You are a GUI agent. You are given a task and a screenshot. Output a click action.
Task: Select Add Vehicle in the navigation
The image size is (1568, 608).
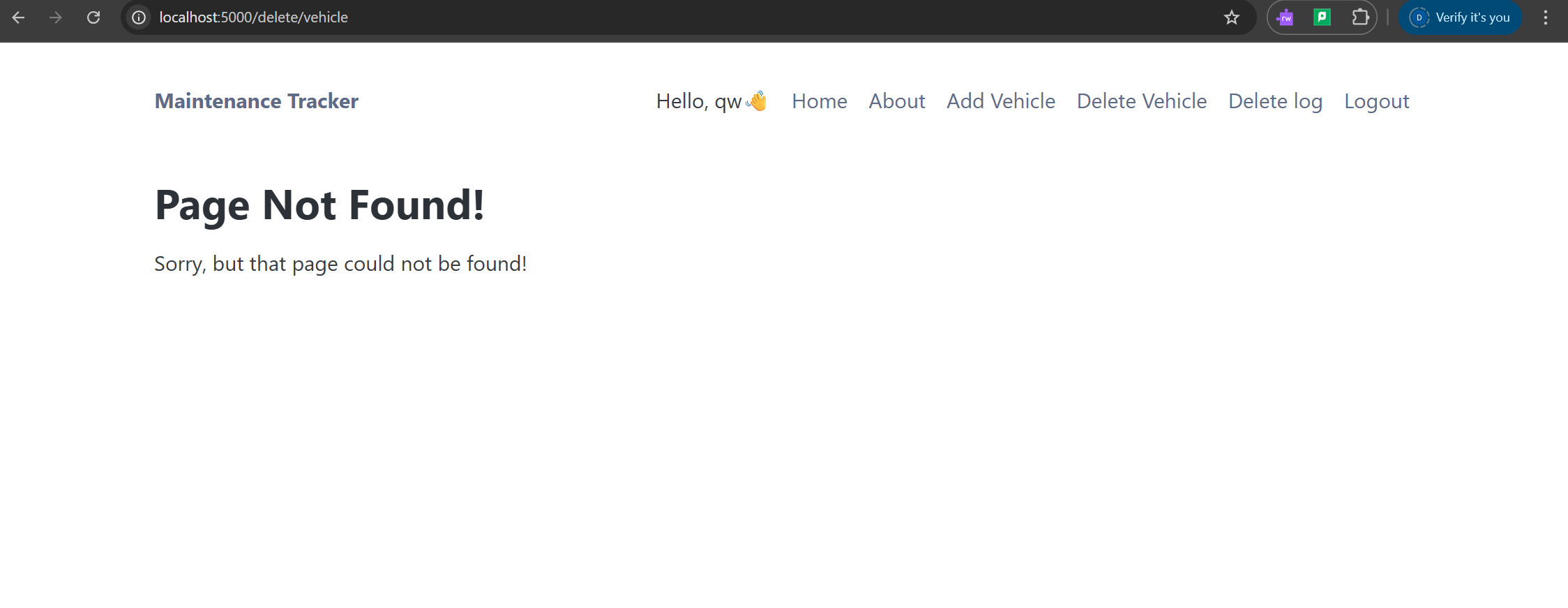(1000, 101)
